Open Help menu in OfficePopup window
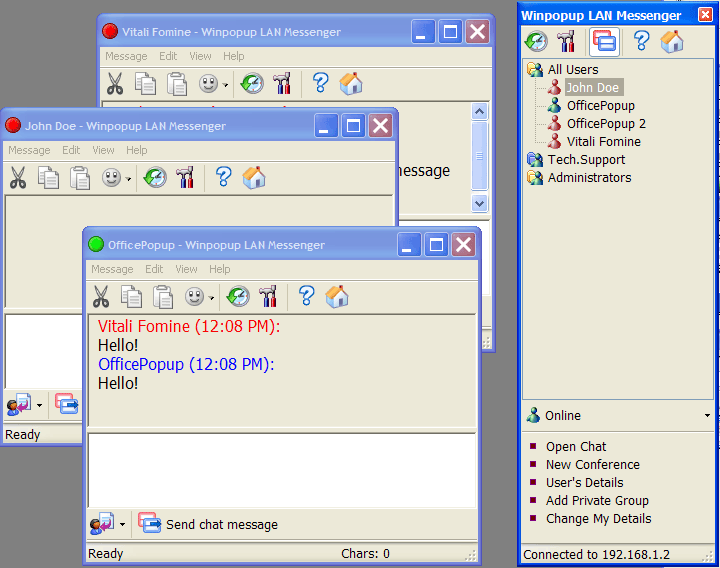 click(x=219, y=269)
